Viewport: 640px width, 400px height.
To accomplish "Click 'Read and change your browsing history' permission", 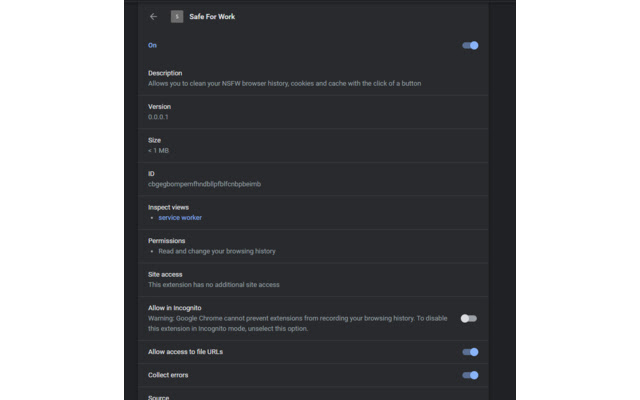I will coord(216,251).
